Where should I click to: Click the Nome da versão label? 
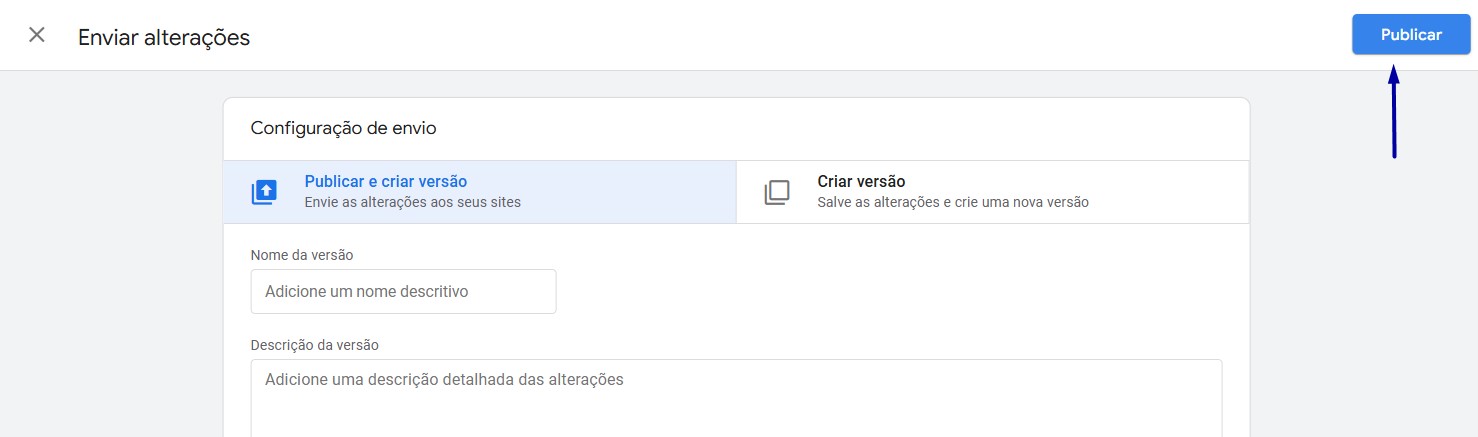pyautogui.click(x=302, y=255)
